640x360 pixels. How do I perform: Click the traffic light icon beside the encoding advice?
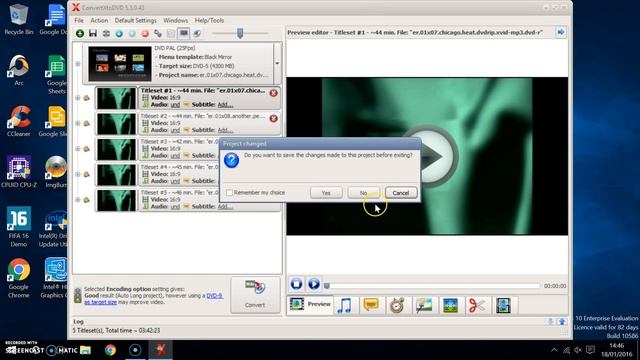coord(78,295)
